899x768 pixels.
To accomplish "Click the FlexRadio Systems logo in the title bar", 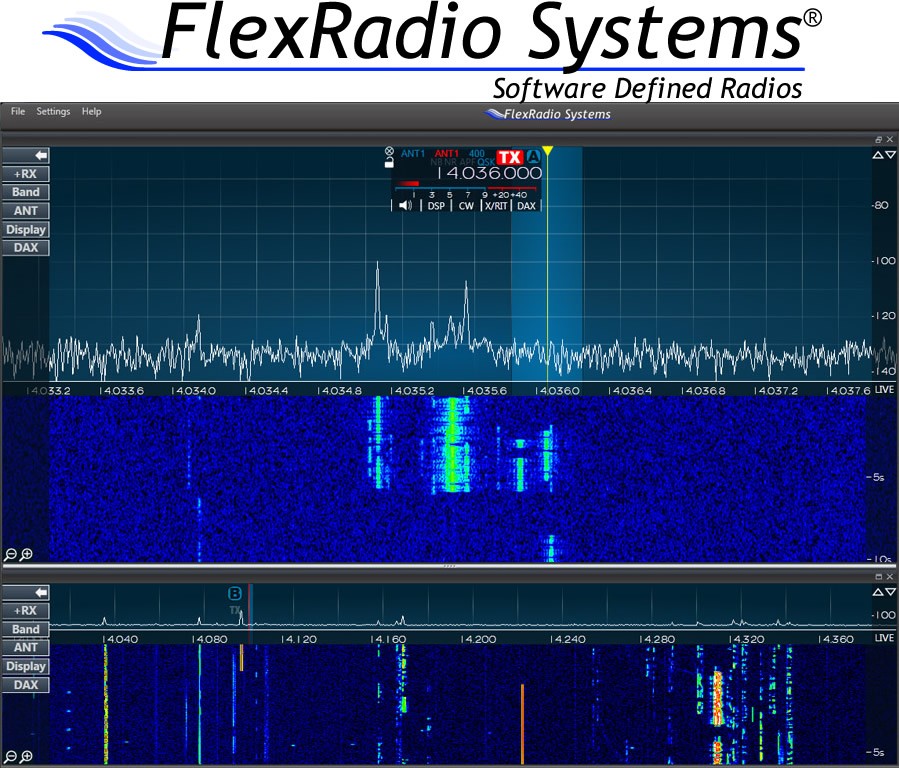I will pos(548,114).
